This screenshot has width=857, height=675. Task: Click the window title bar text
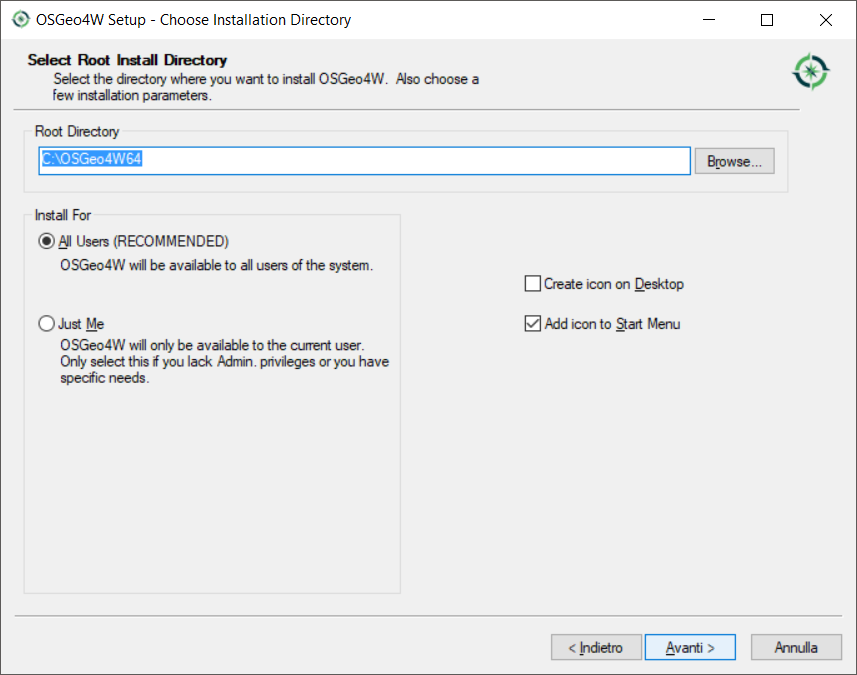click(200, 20)
